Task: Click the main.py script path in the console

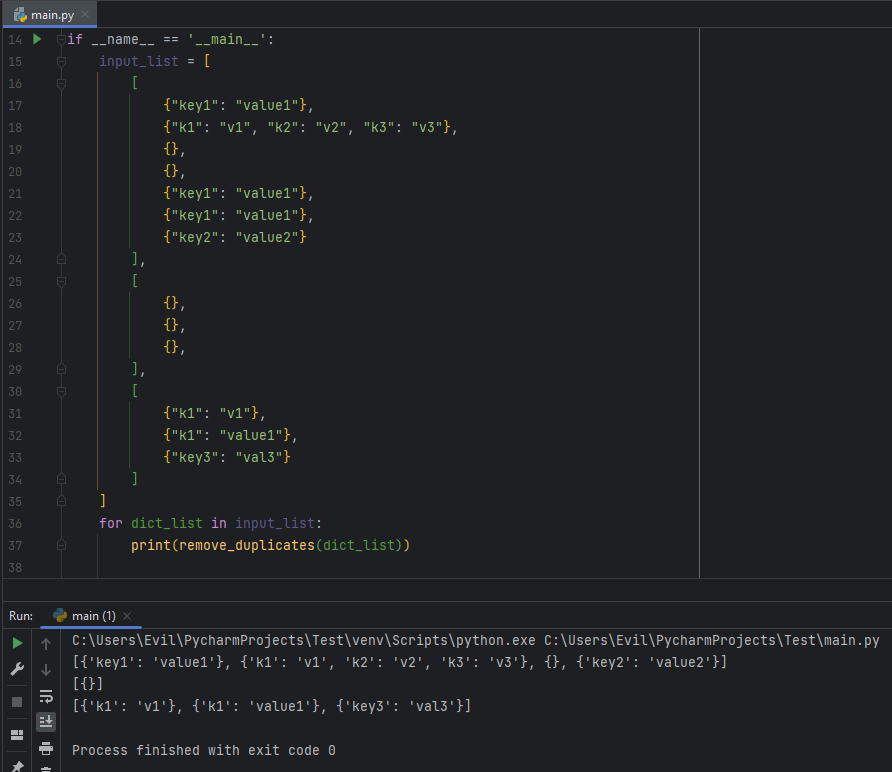Action: 712,641
